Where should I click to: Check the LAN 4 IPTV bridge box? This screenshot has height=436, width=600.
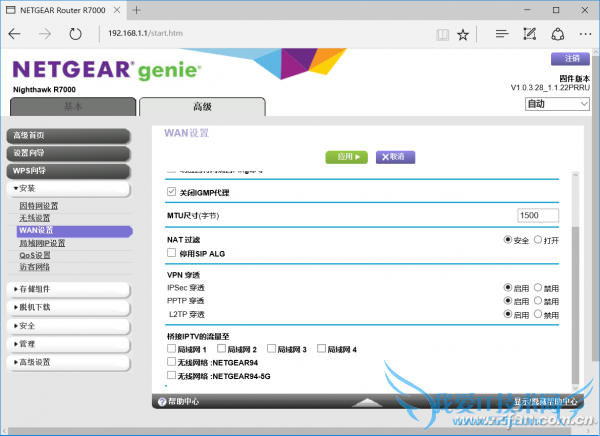(x=321, y=348)
